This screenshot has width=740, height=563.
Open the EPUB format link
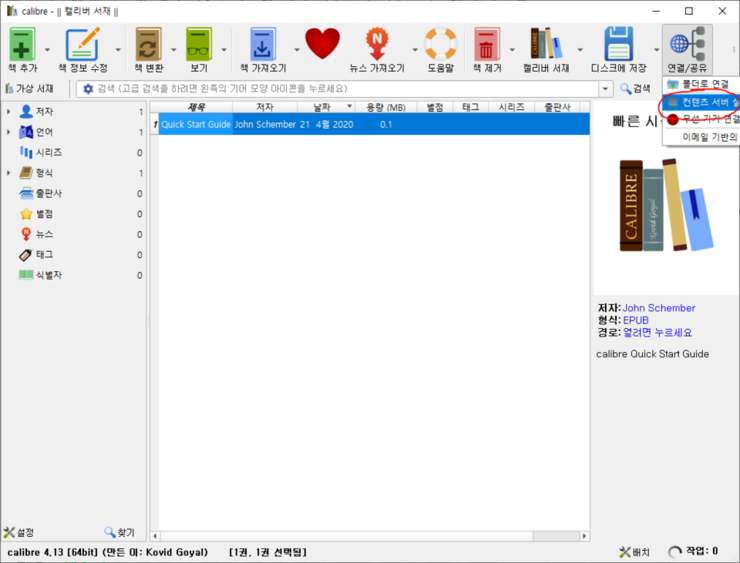point(636,320)
